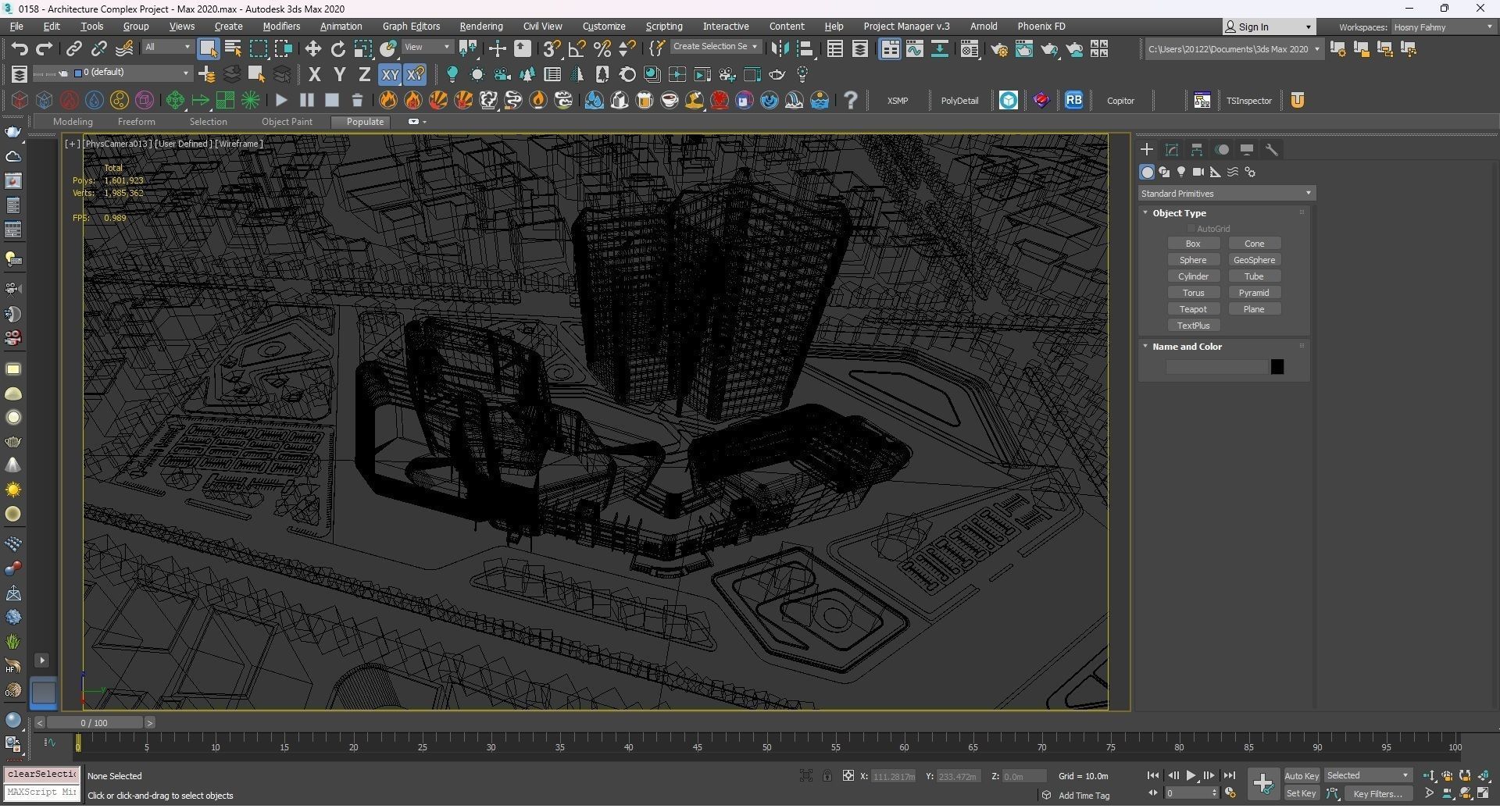Select the Move tool icon

pyautogui.click(x=312, y=49)
